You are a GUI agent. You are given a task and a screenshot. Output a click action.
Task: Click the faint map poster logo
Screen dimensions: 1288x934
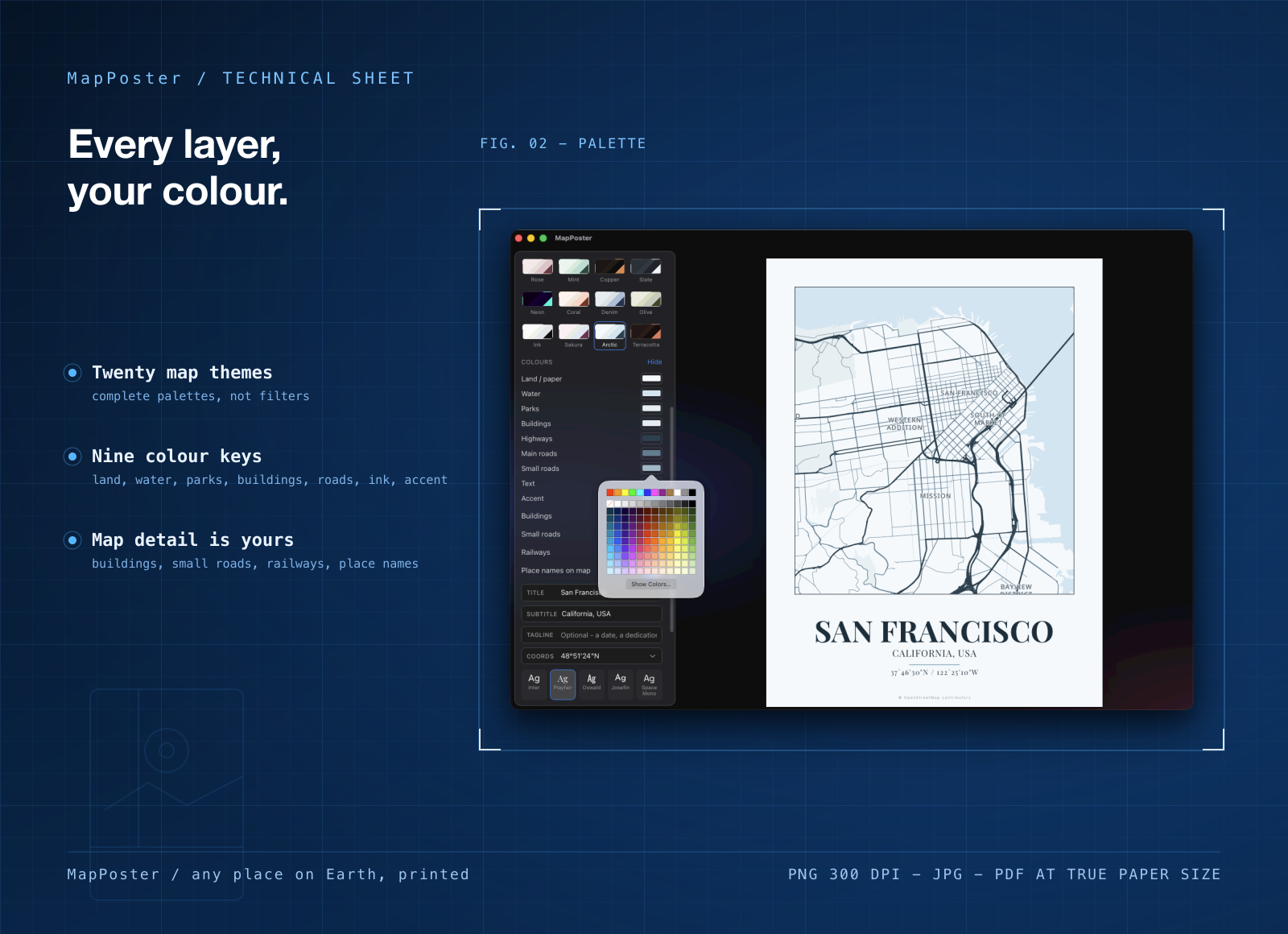167,794
